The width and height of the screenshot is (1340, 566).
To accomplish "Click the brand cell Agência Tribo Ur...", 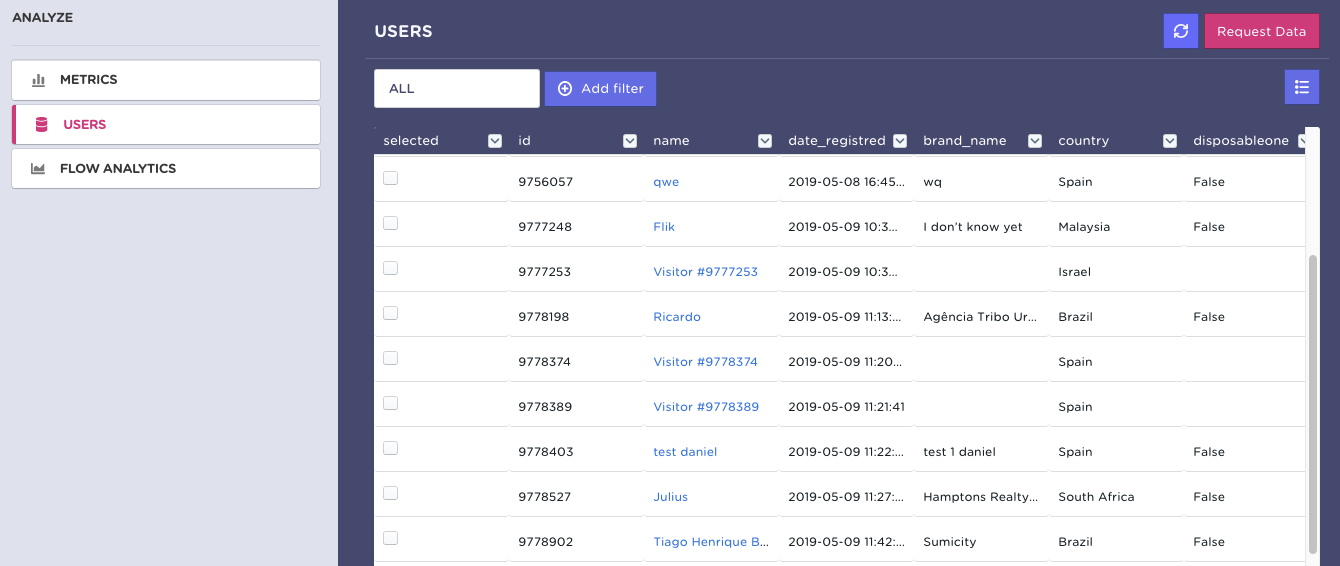I will [980, 317].
